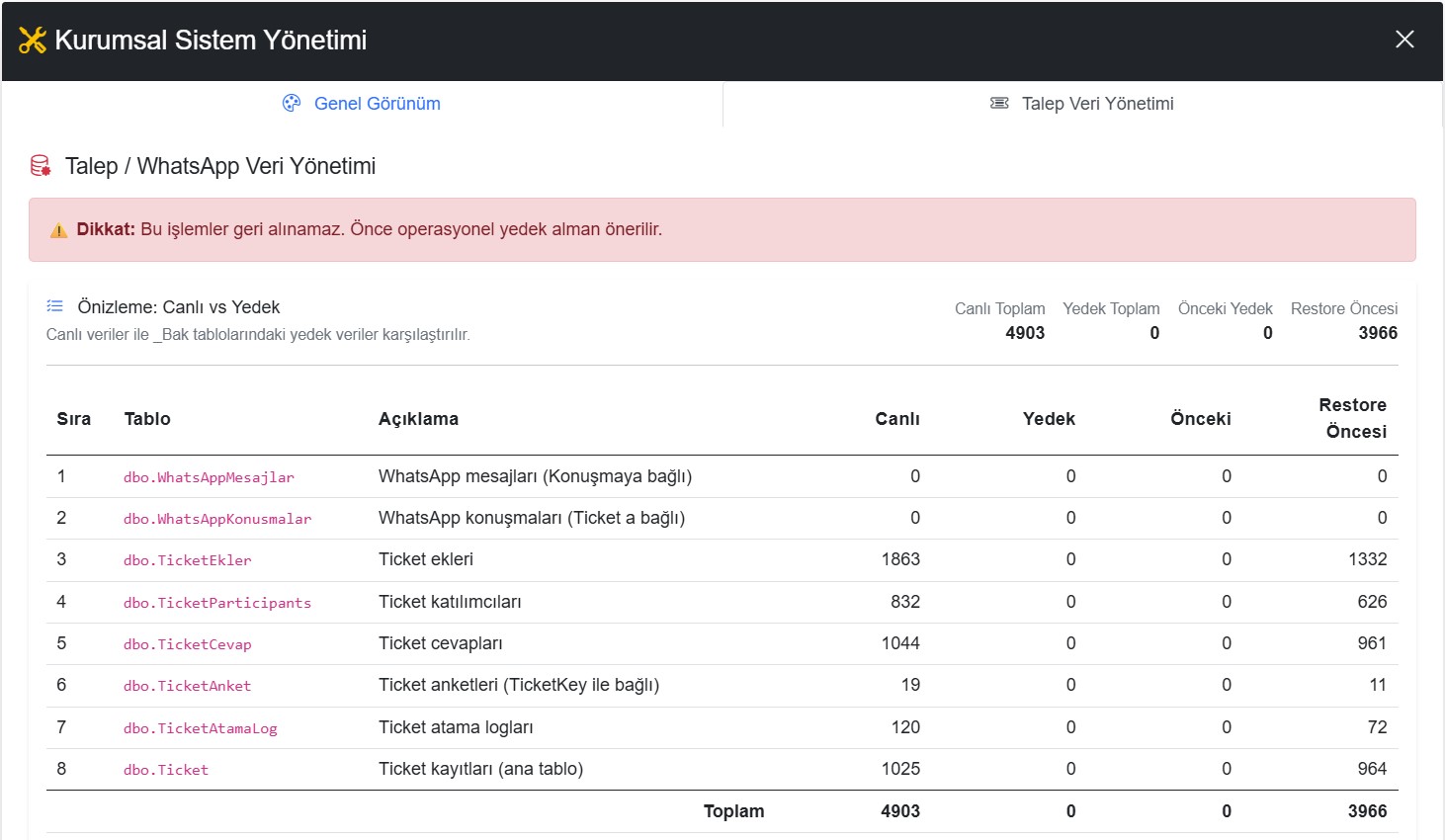This screenshot has width=1445, height=840.
Task: Select the dbo.TicketAtamaLog table name
Action: pos(201,728)
